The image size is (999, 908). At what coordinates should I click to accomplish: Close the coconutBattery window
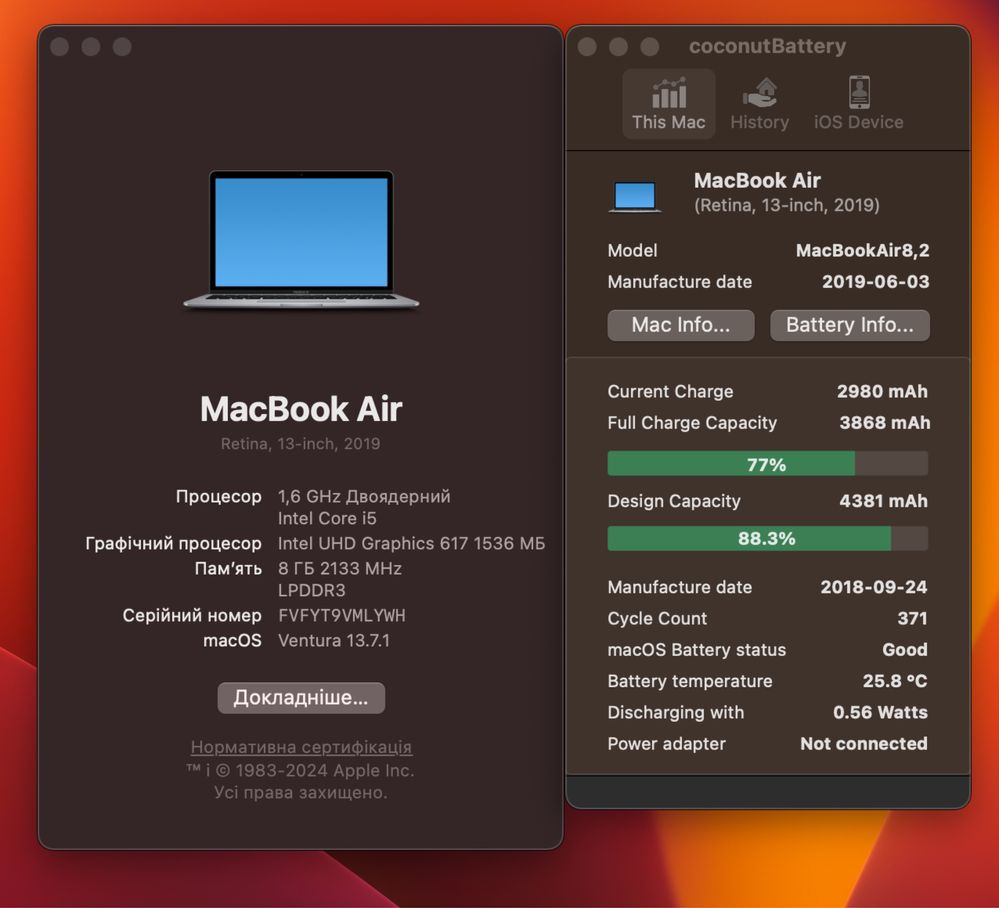(587, 47)
